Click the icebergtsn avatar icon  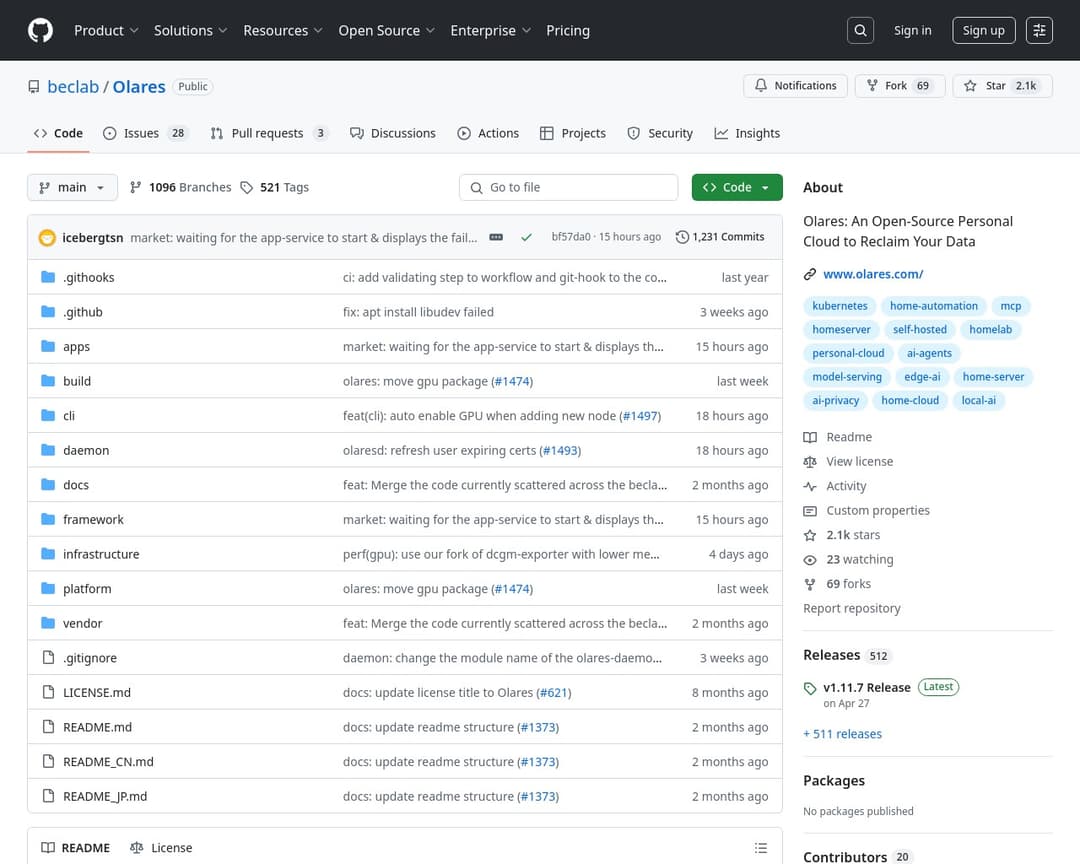click(47, 238)
